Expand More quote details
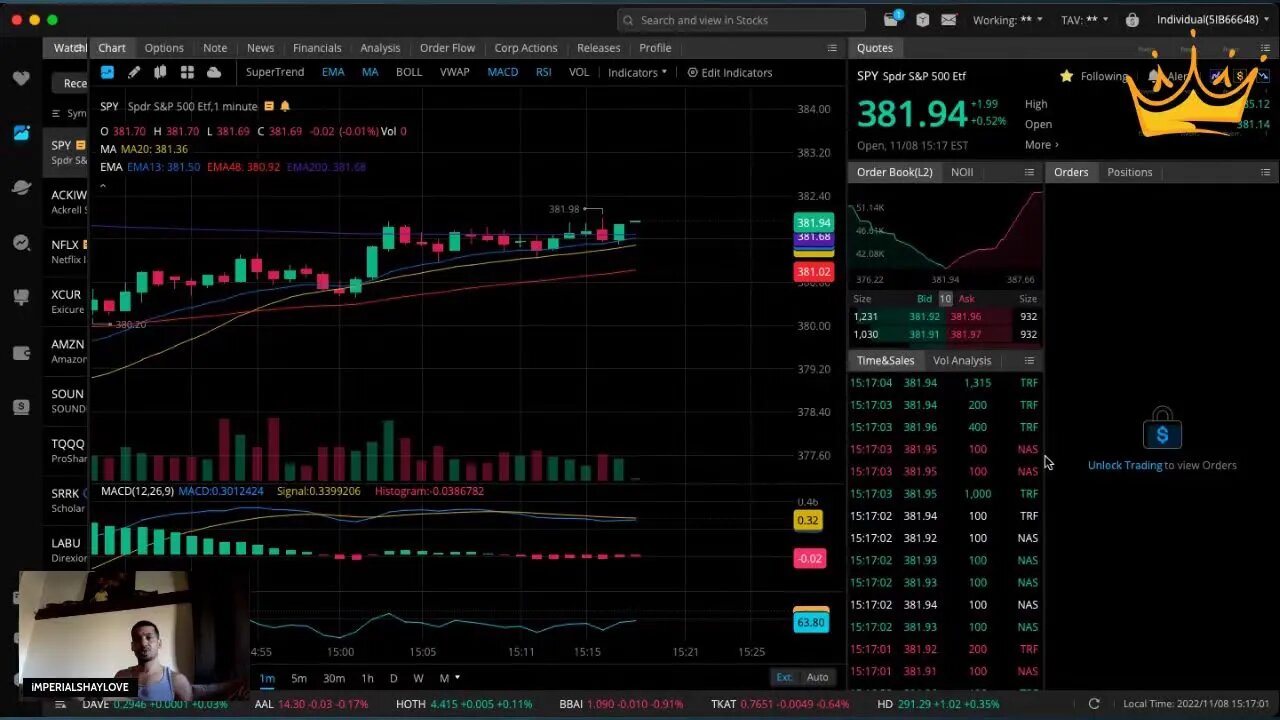The height and width of the screenshot is (720, 1280). [x=1041, y=145]
